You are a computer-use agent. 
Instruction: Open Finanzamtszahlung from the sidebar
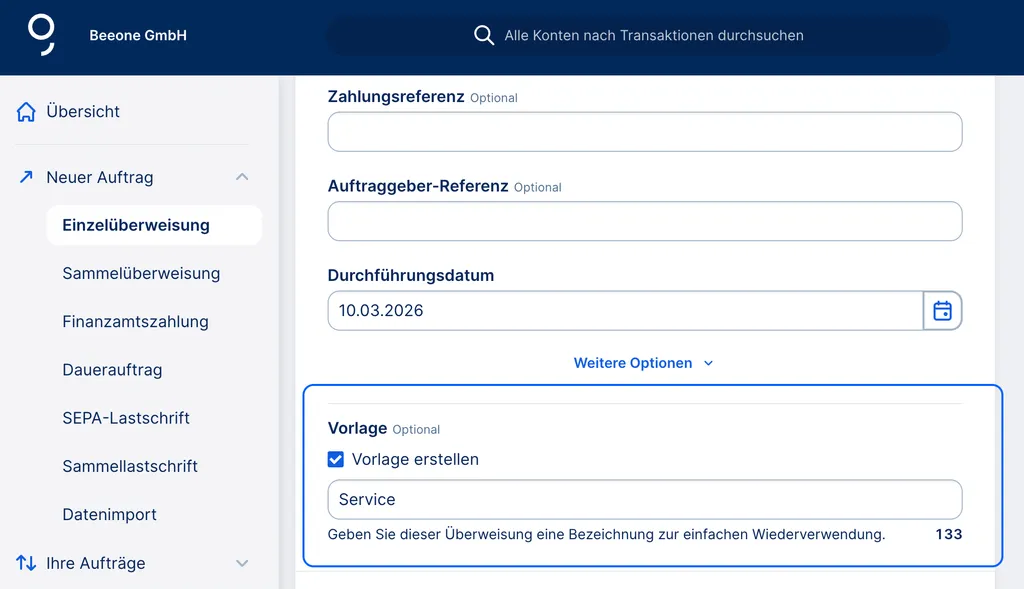click(x=135, y=321)
